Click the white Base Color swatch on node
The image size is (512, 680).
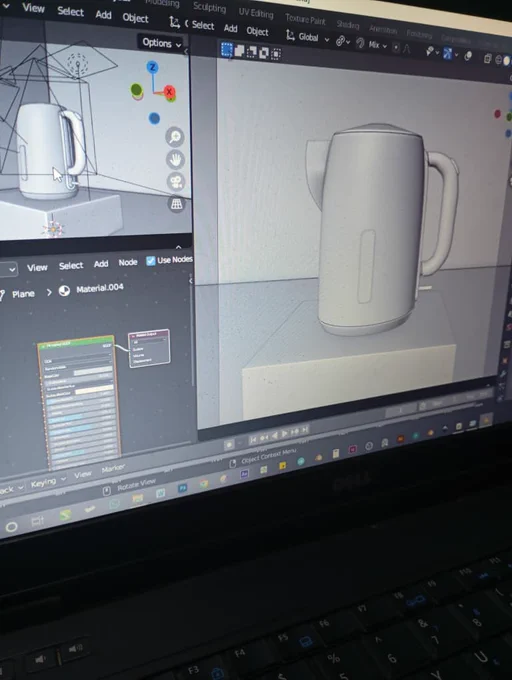[92, 371]
